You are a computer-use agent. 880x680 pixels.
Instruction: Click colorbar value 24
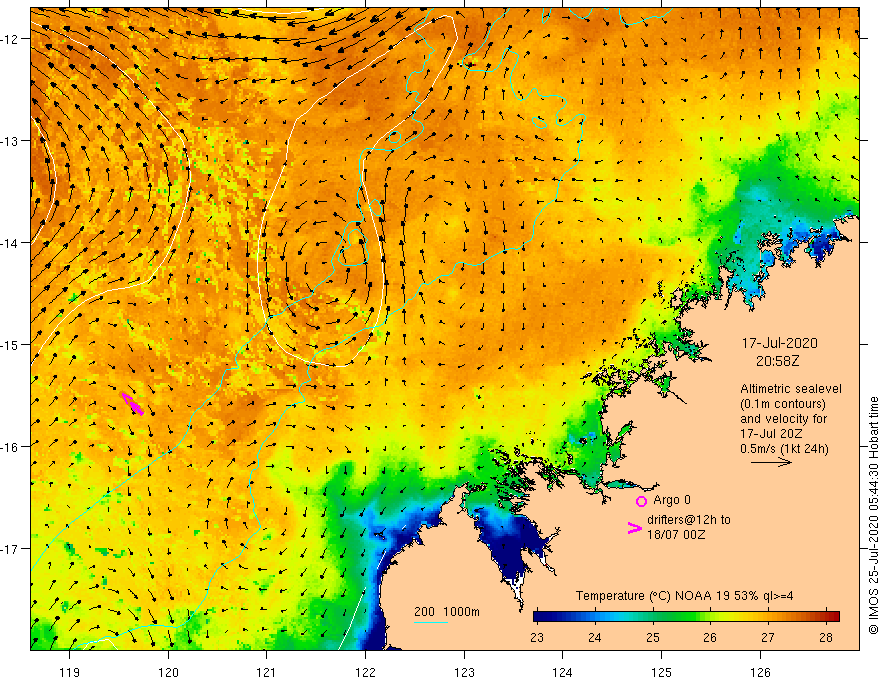[x=595, y=638]
